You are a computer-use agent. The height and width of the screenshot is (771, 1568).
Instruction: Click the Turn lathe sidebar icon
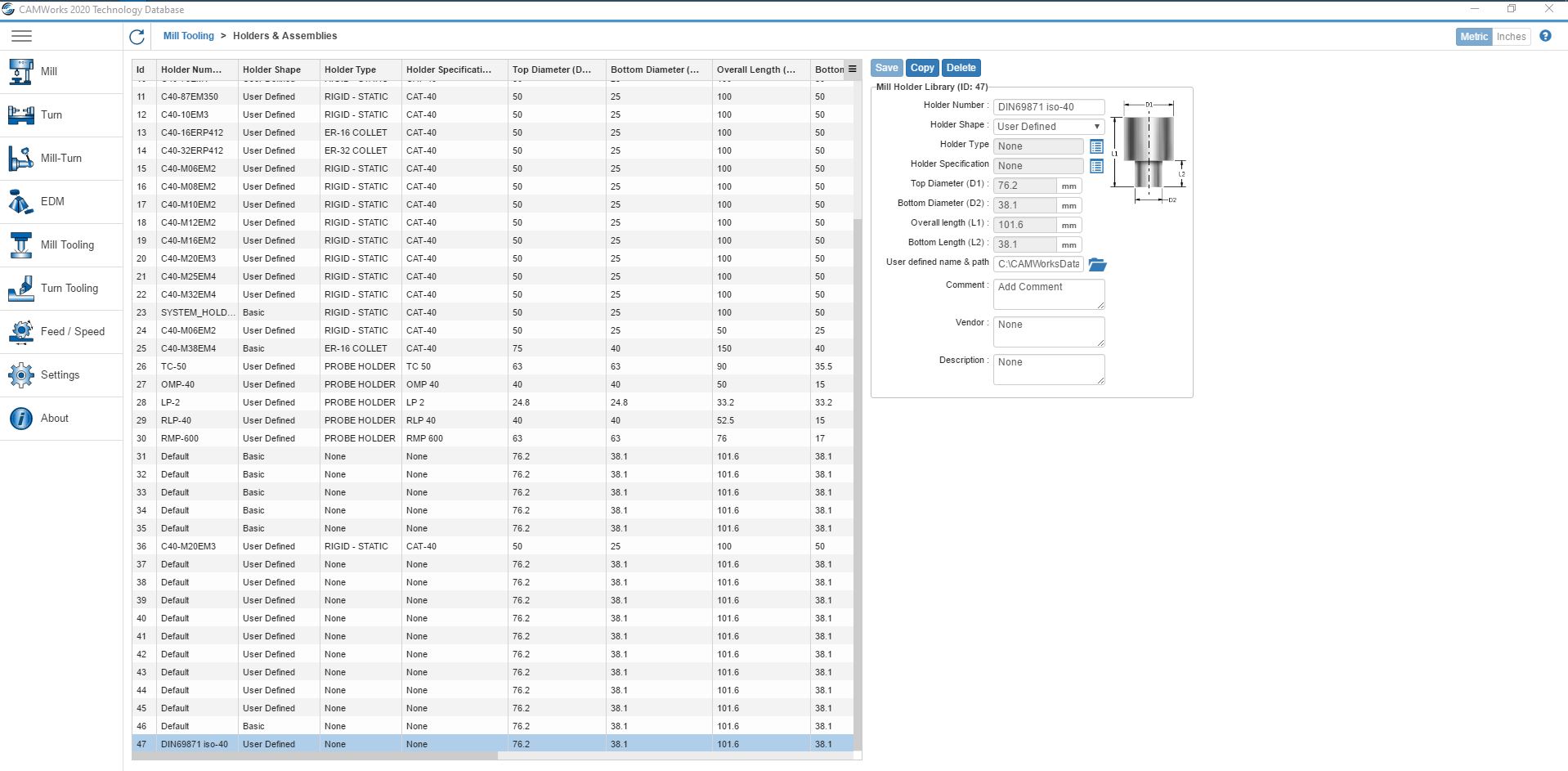pos(20,114)
